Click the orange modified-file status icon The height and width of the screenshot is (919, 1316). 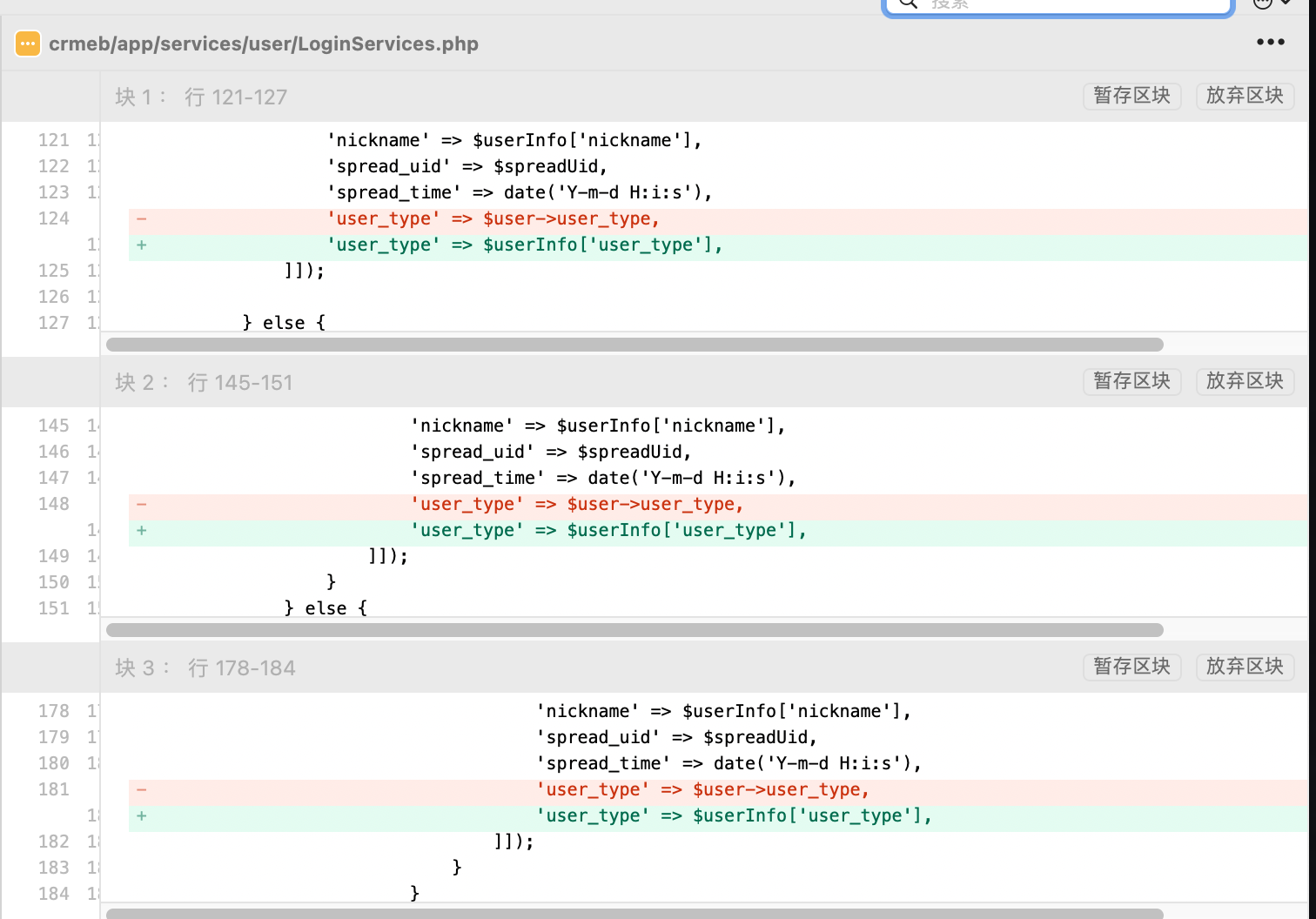coord(28,44)
